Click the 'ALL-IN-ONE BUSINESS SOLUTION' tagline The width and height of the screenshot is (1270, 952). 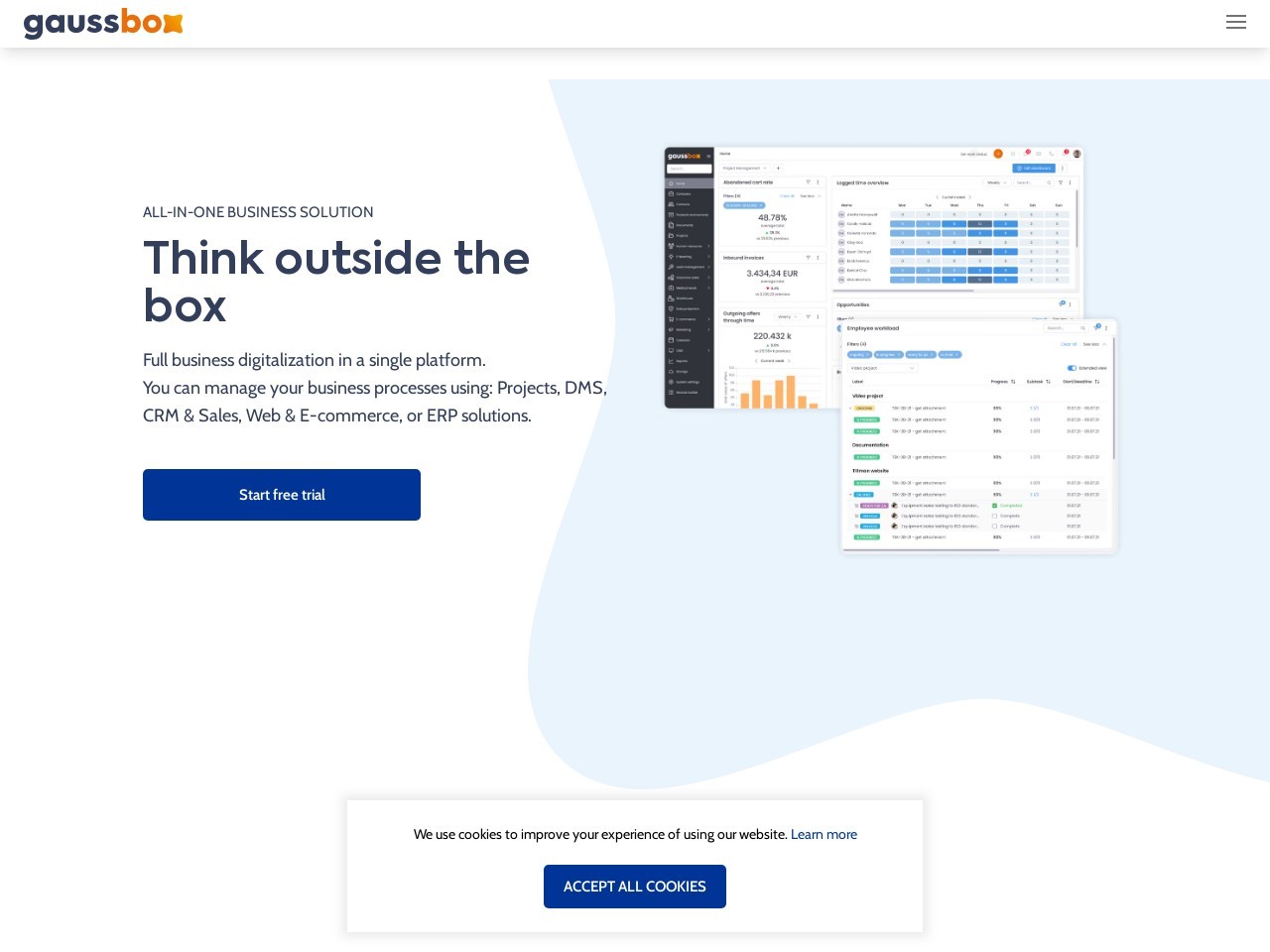click(x=258, y=212)
